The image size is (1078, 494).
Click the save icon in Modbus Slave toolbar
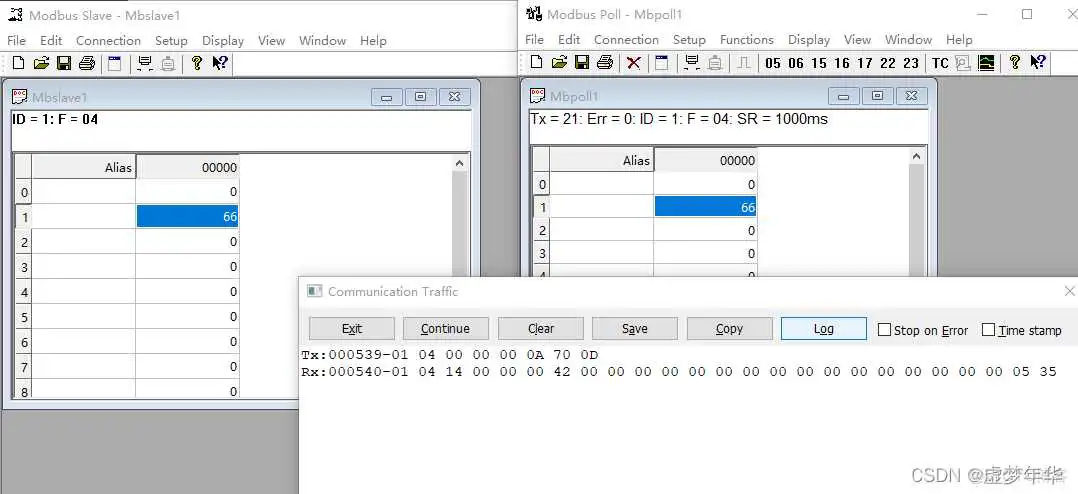click(x=64, y=64)
